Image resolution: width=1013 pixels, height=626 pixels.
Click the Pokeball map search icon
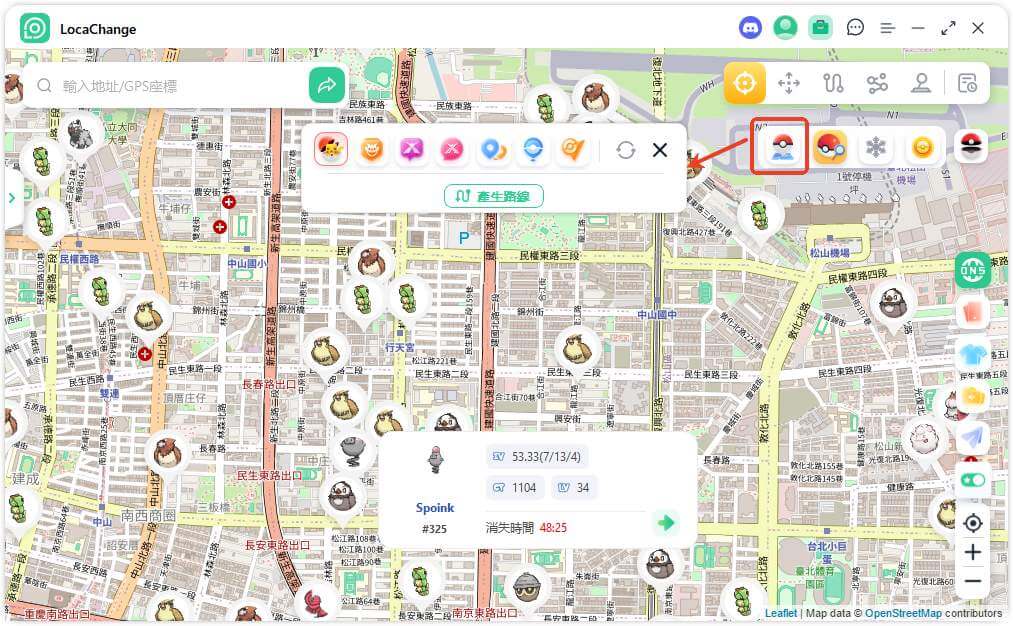coord(782,147)
